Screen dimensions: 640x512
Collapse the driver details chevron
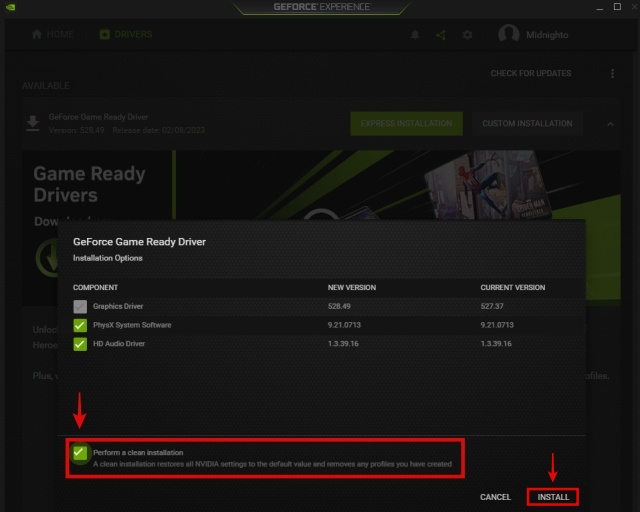click(610, 124)
